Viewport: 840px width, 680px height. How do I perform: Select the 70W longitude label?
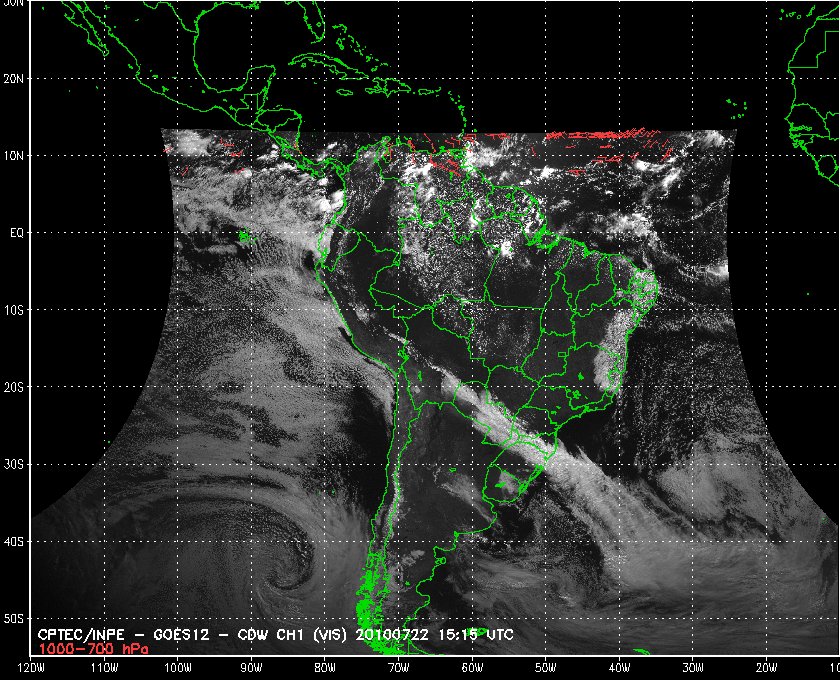[x=399, y=668]
